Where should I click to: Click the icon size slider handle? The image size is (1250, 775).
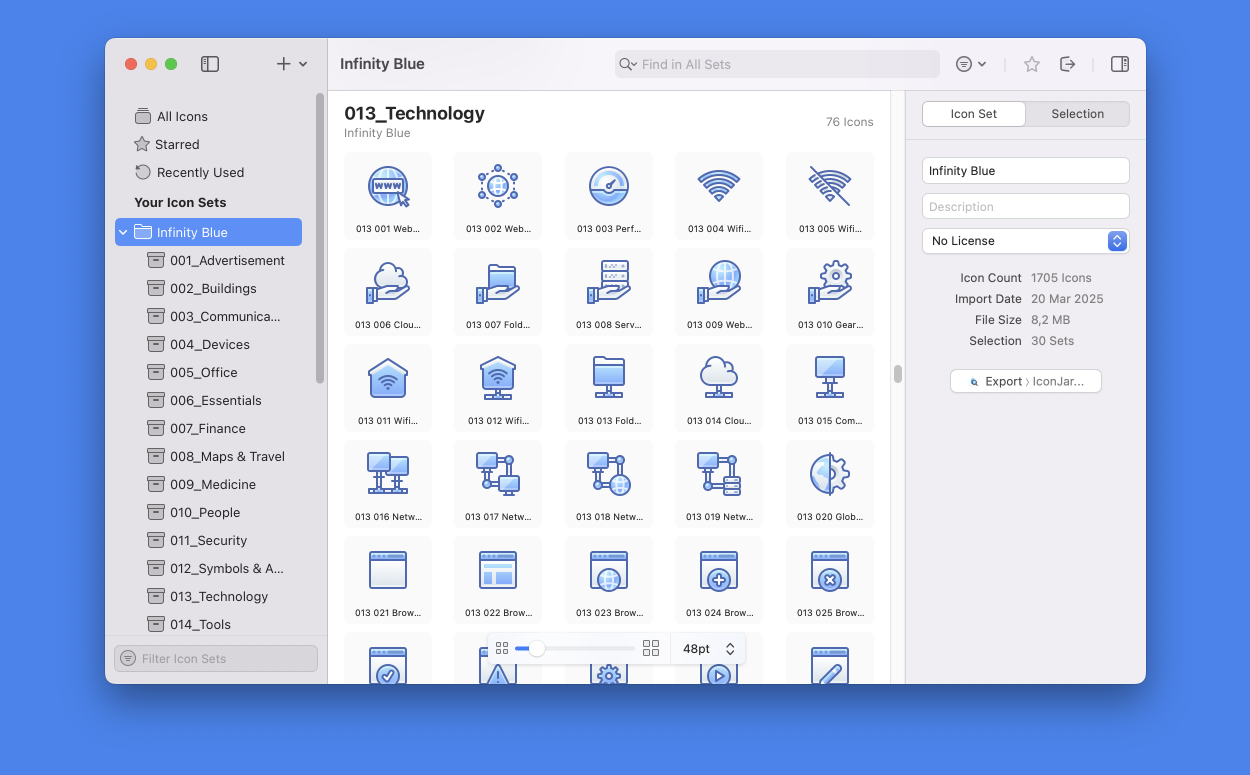537,649
